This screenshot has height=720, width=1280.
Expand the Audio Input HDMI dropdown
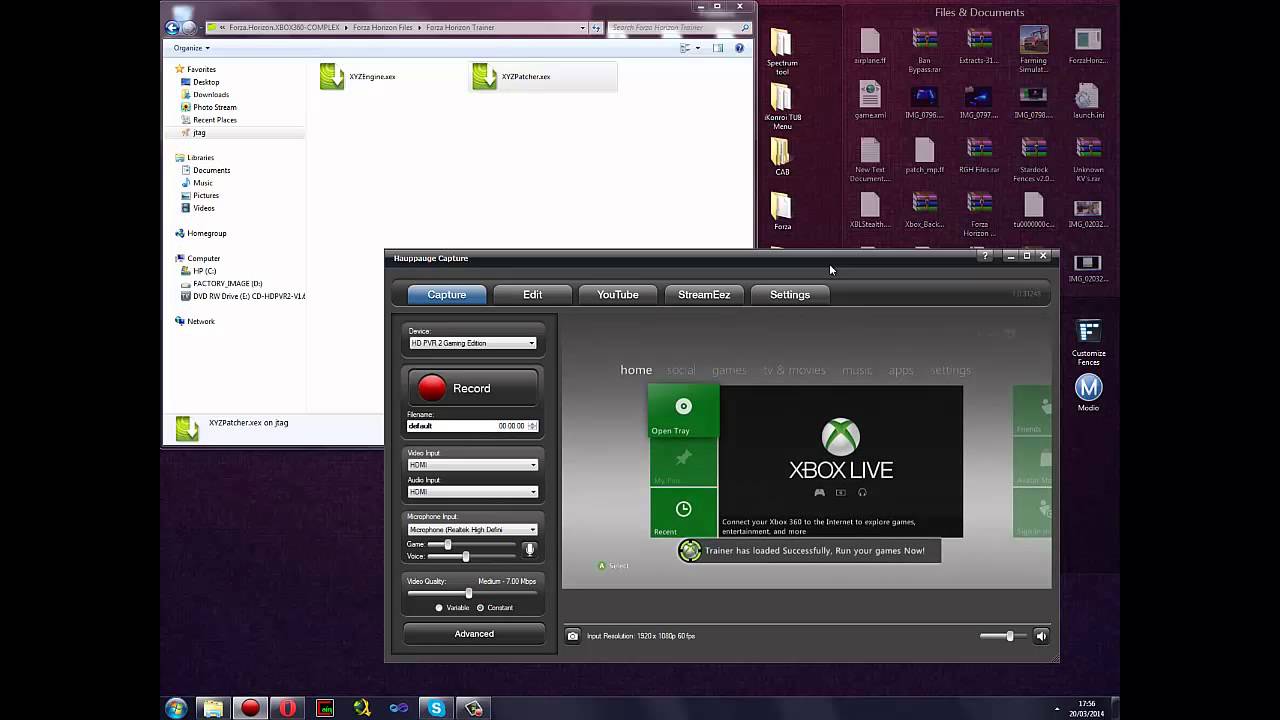pyautogui.click(x=472, y=492)
